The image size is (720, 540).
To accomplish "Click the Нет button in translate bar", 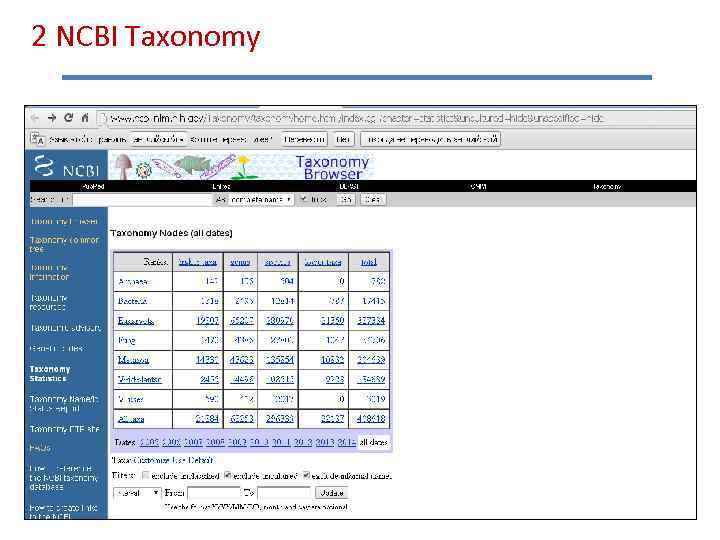I will pyautogui.click(x=343, y=139).
